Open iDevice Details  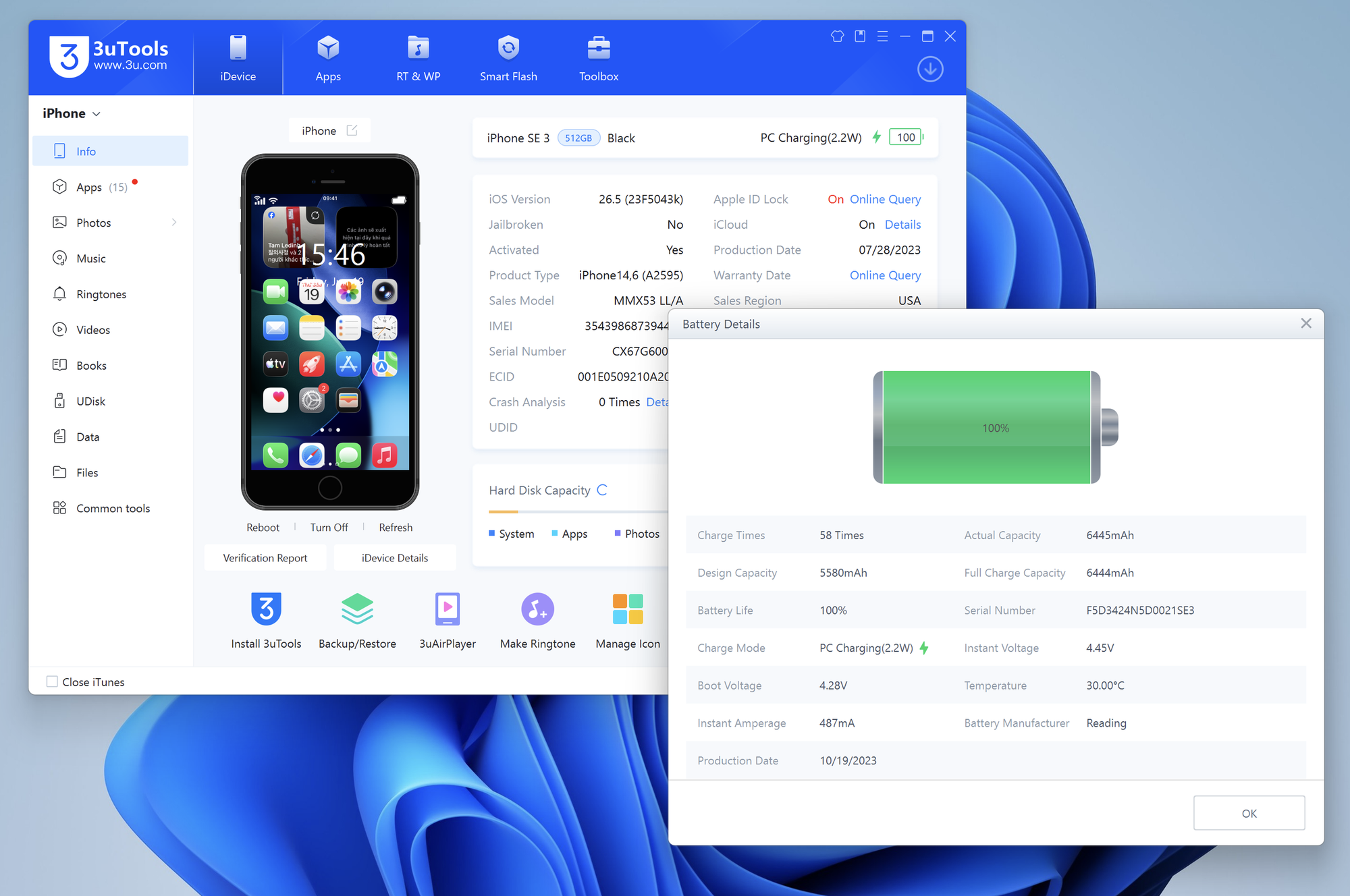coord(395,558)
